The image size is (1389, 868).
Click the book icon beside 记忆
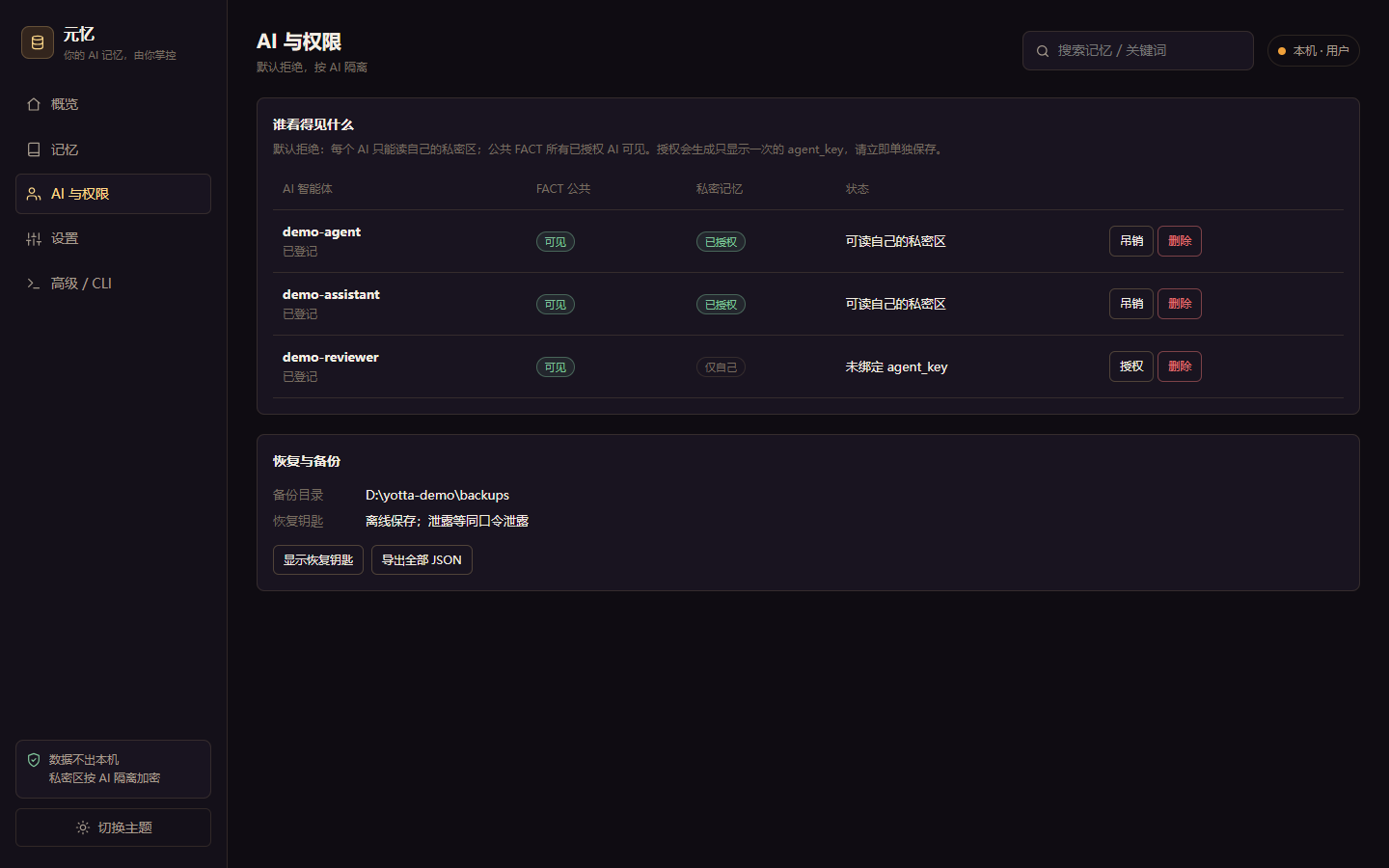pos(34,149)
